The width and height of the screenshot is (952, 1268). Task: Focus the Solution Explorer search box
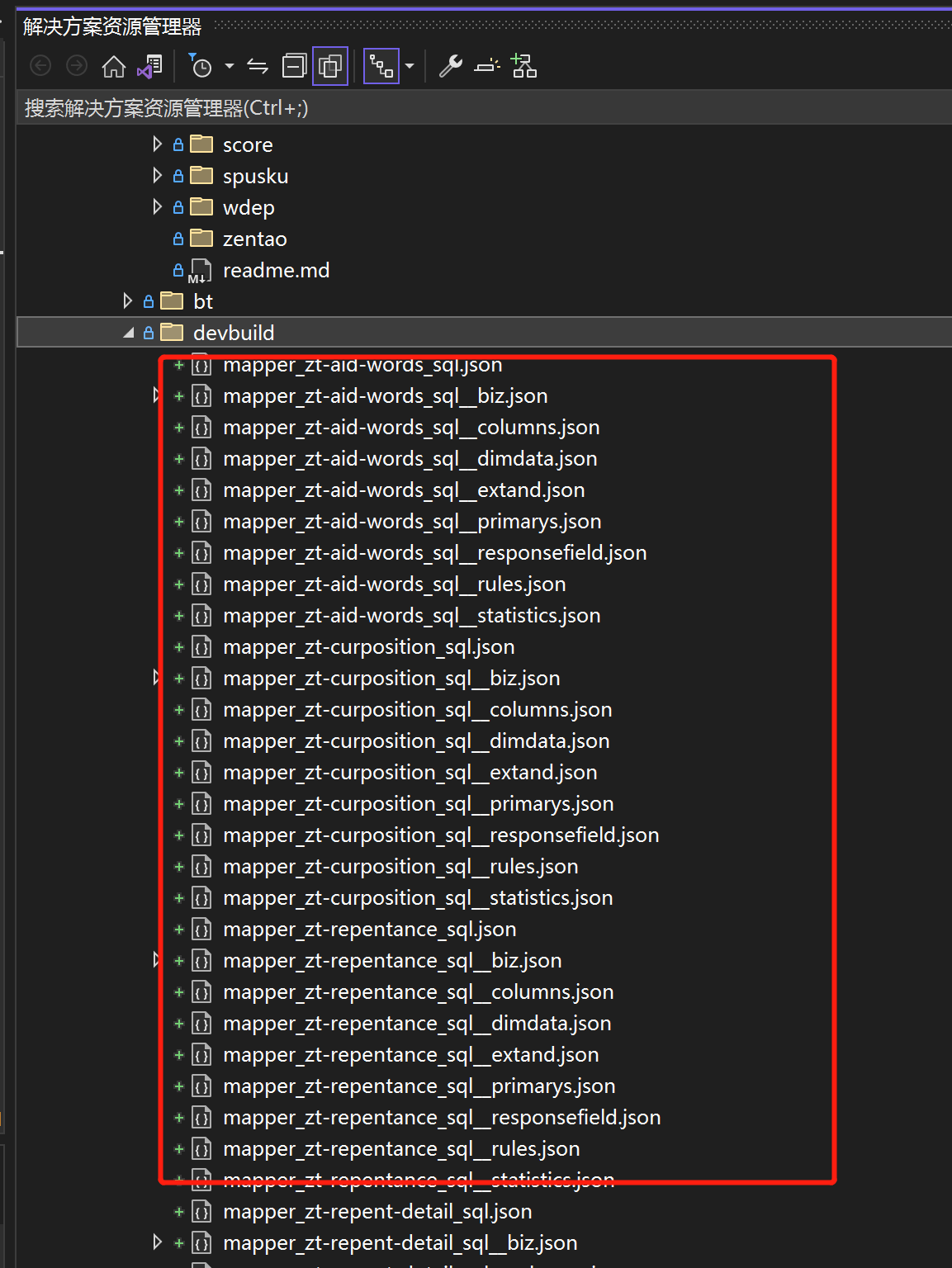click(x=484, y=108)
